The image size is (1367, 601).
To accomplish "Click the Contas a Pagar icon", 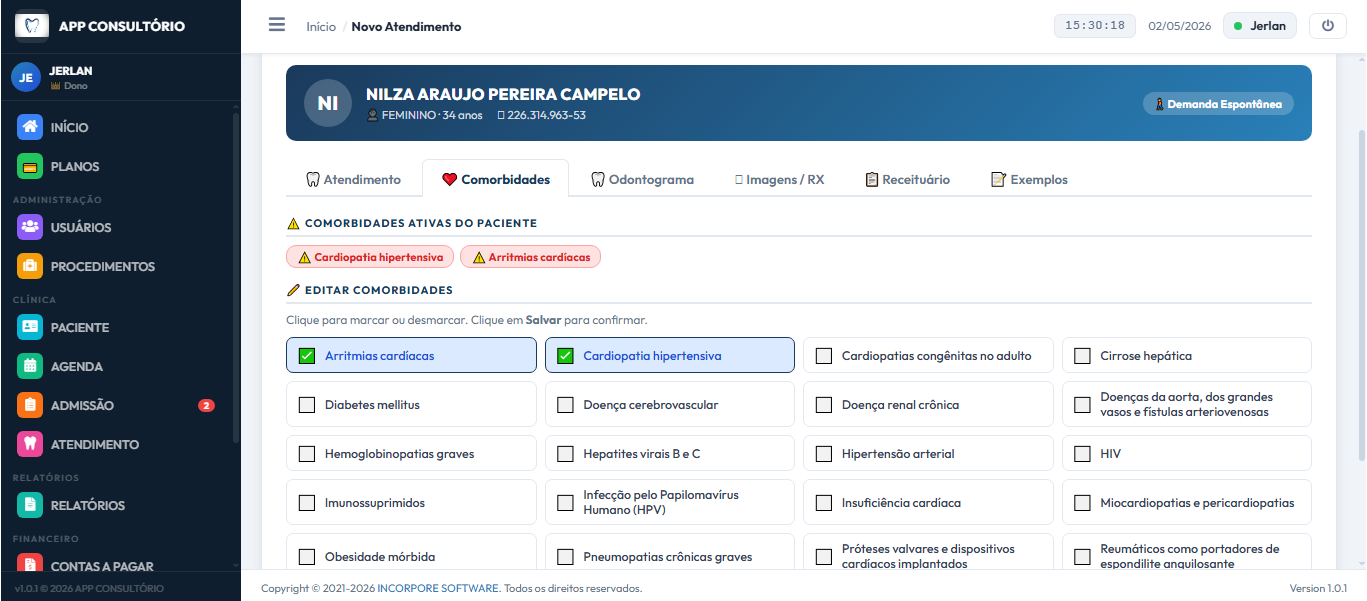I will [x=30, y=564].
